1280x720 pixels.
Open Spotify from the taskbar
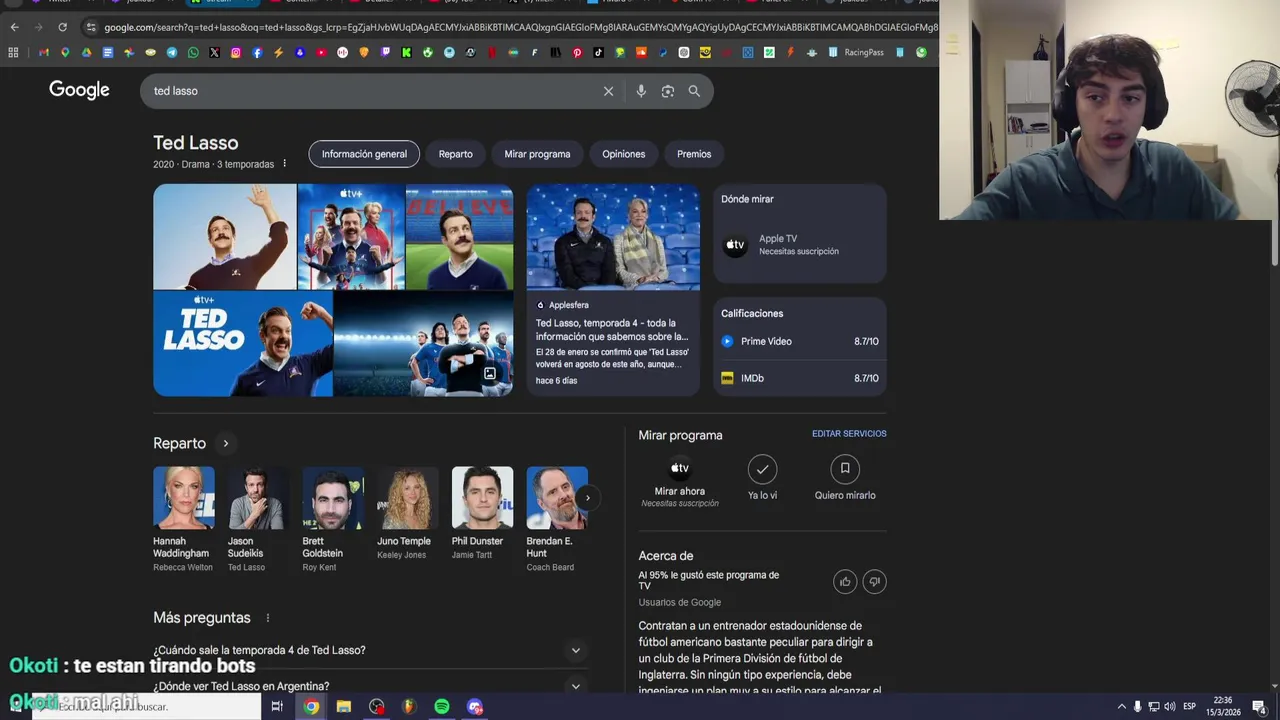point(442,706)
